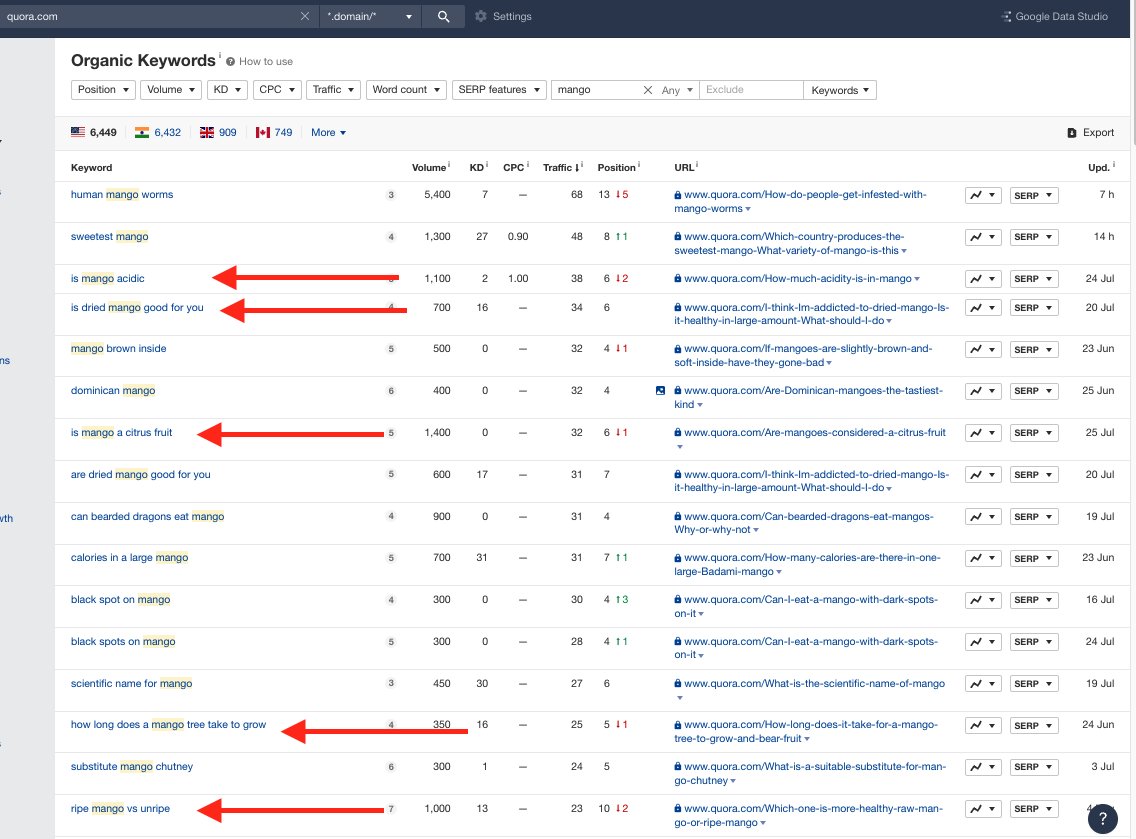The width and height of the screenshot is (1136, 839).
Task: Open the Traffic filter dropdown
Action: pos(333,90)
